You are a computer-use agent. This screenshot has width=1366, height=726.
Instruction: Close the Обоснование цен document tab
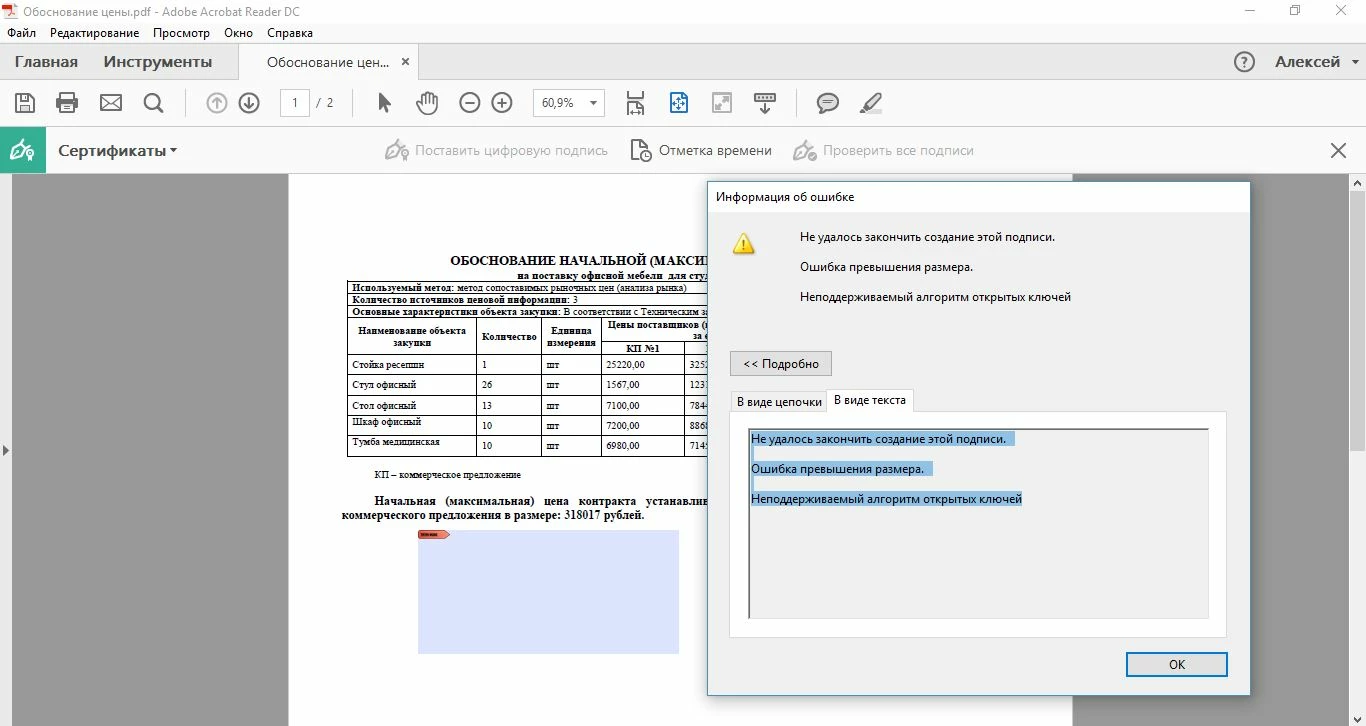405,62
